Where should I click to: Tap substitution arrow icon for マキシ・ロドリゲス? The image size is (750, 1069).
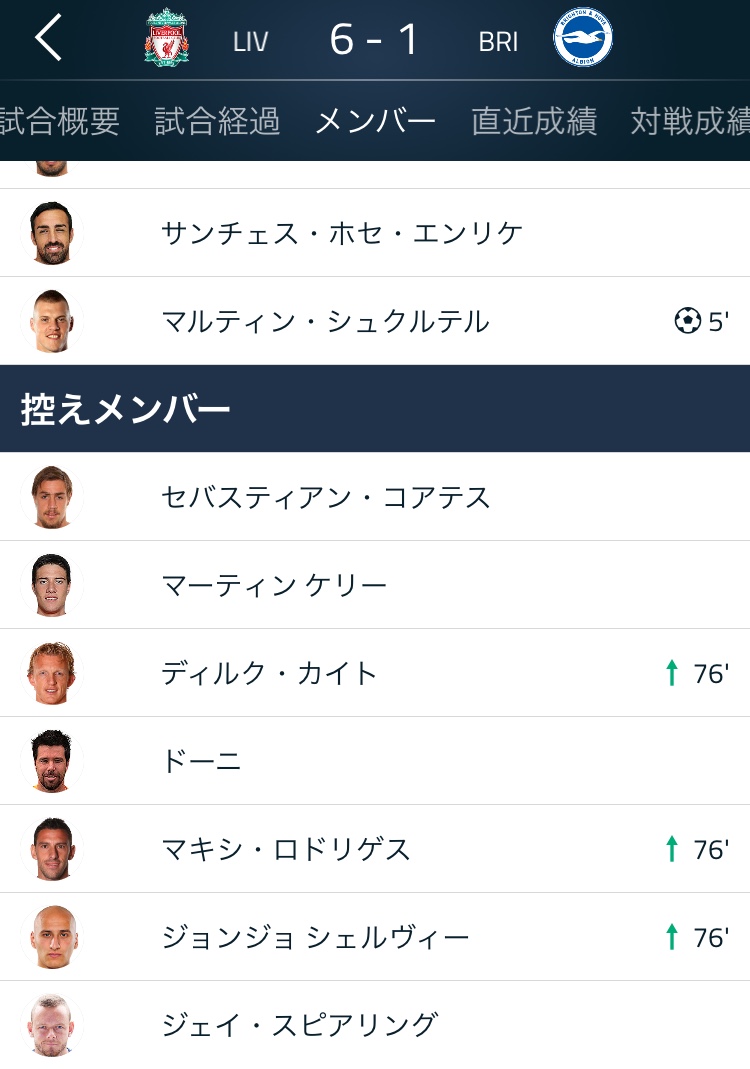point(672,849)
